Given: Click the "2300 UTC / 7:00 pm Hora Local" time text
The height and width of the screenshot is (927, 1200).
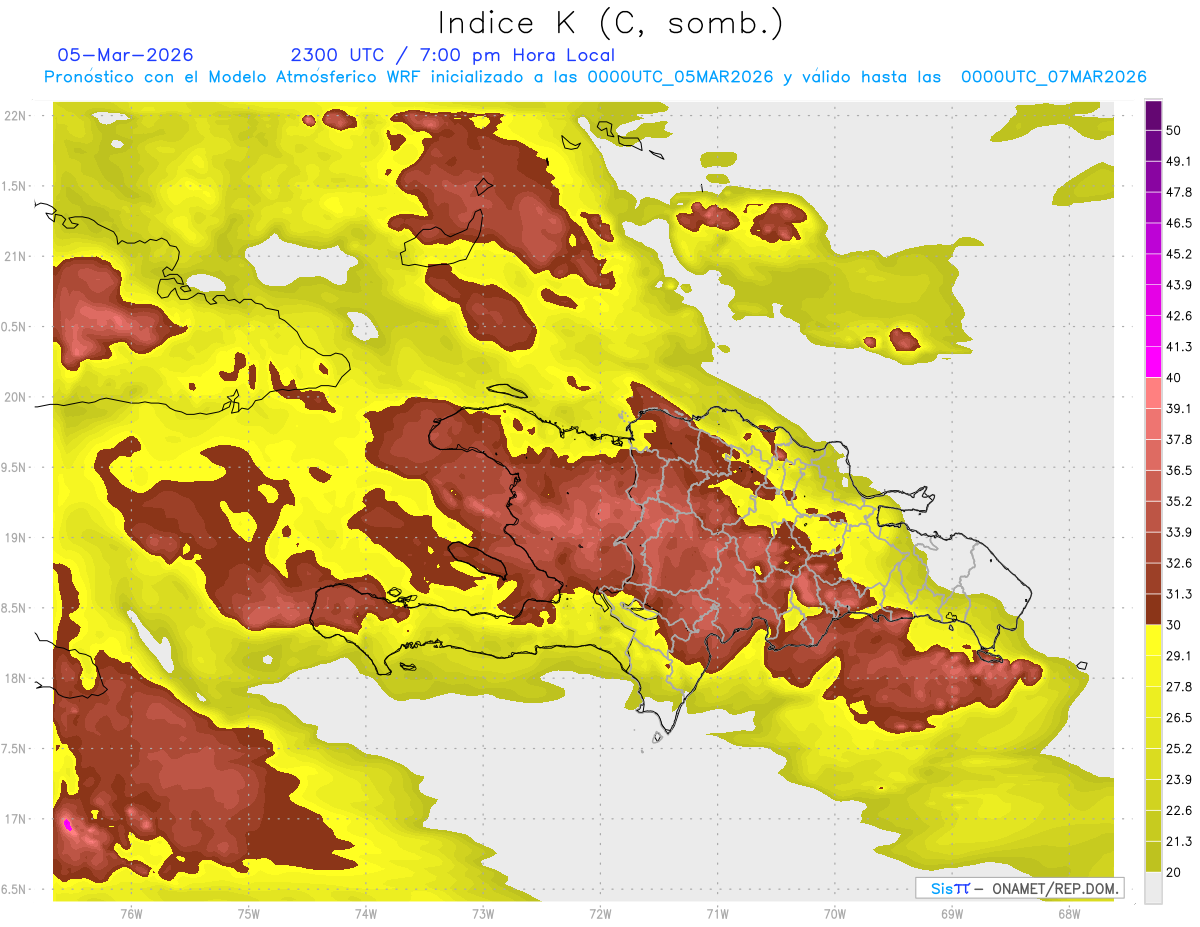Looking at the screenshot, I should pos(452,55).
